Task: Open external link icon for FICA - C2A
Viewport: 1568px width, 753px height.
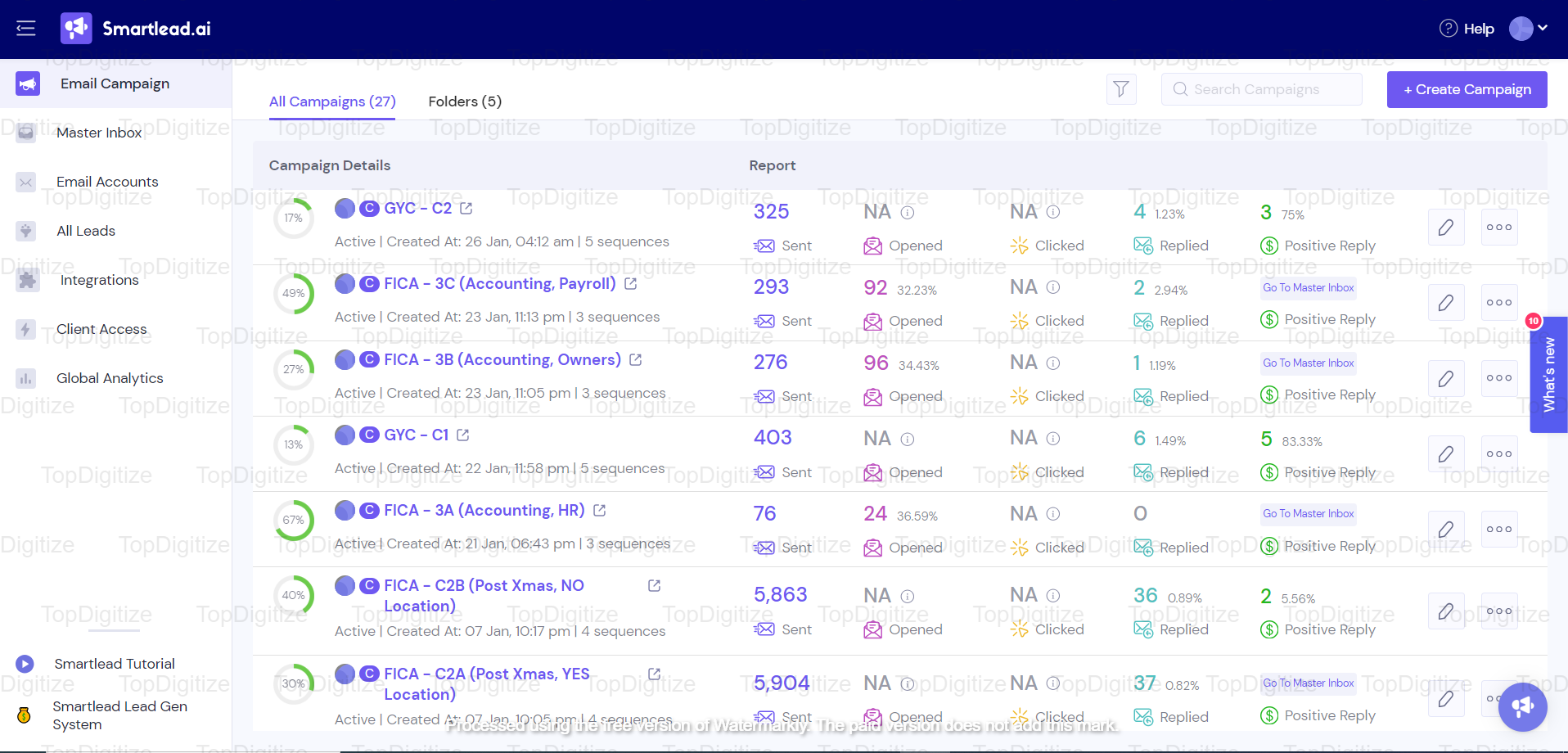Action: tap(654, 674)
